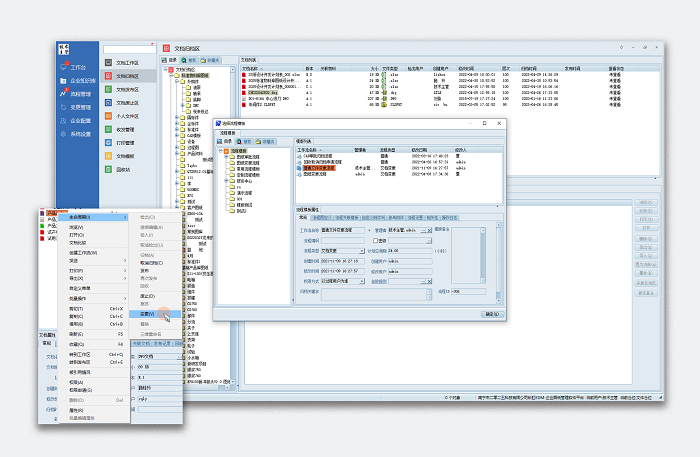The image size is (700, 457).
Task: Switch to 操作日志 tab in template properties
Action: (449, 218)
